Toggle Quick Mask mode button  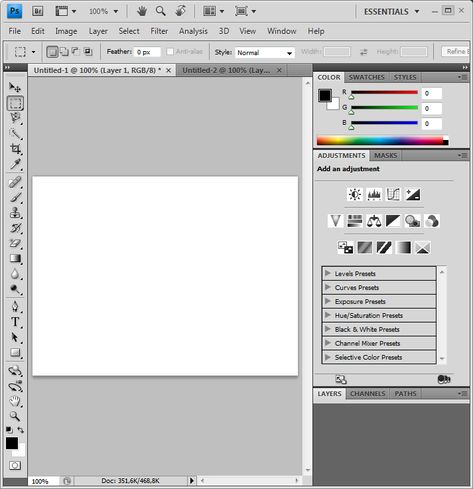coord(15,465)
